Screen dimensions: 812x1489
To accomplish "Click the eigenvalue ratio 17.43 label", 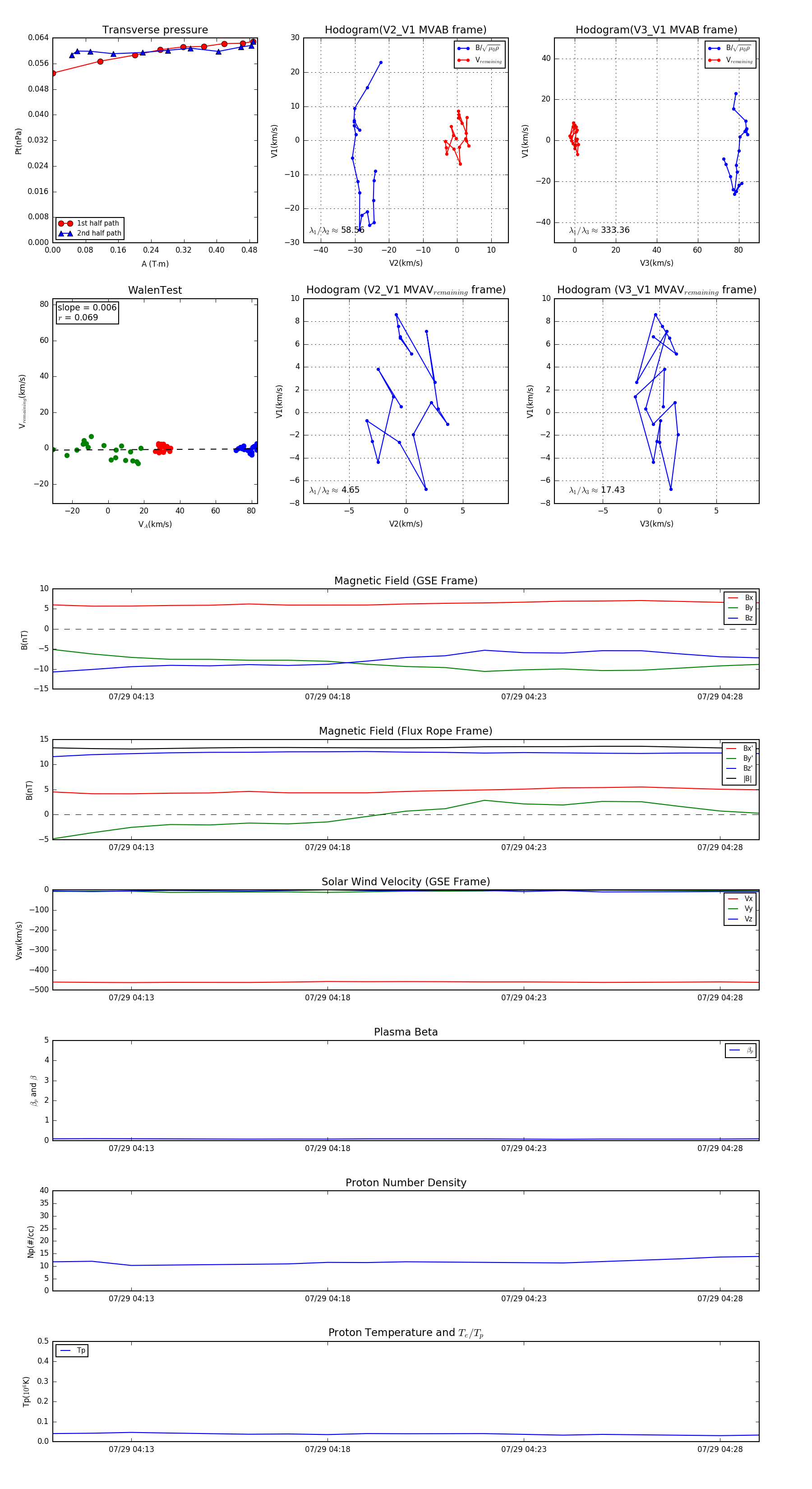I will (x=597, y=490).
